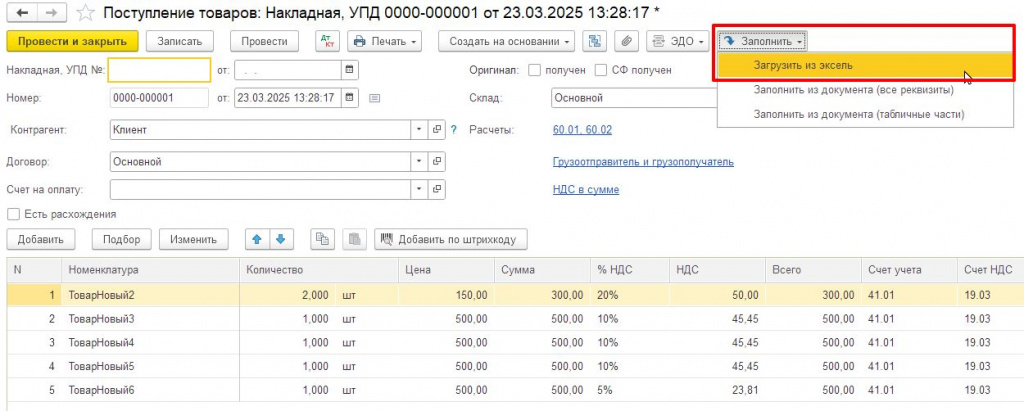Choose Заполнить из документа (все реквизиты)
This screenshot has width=1024, height=411.
coord(867,90)
